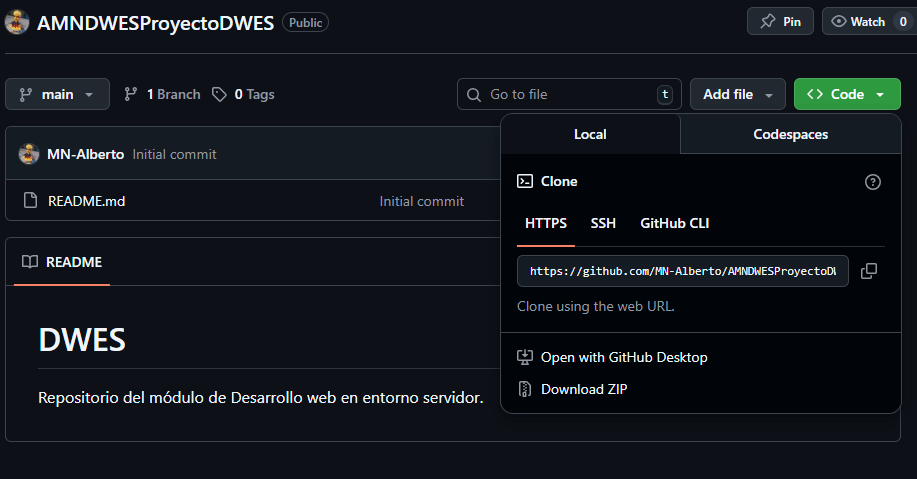
Task: Click the branch icon beside 1 Branch
Action: [130, 94]
